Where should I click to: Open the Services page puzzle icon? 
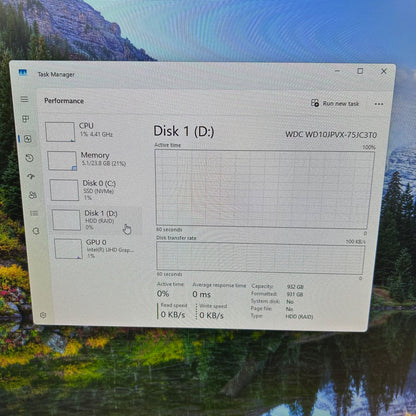click(x=36, y=231)
